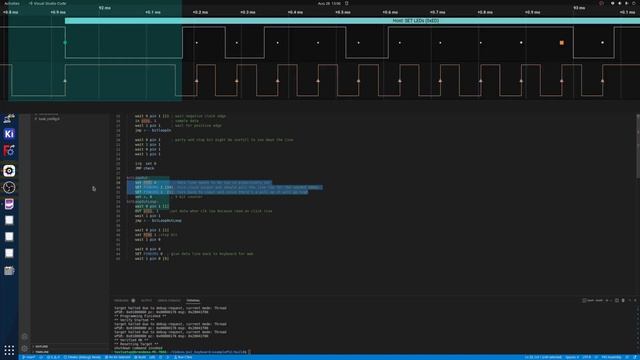The image size is (640, 360).
Task: Change CMake build variant in status bar
Action: click(x=82, y=357)
